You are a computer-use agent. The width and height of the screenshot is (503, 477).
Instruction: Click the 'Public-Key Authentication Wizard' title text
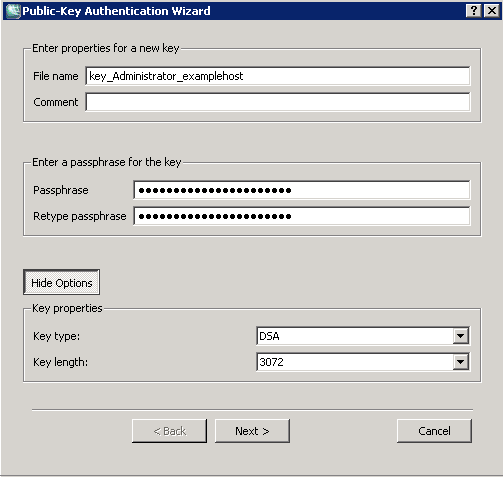click(x=116, y=11)
